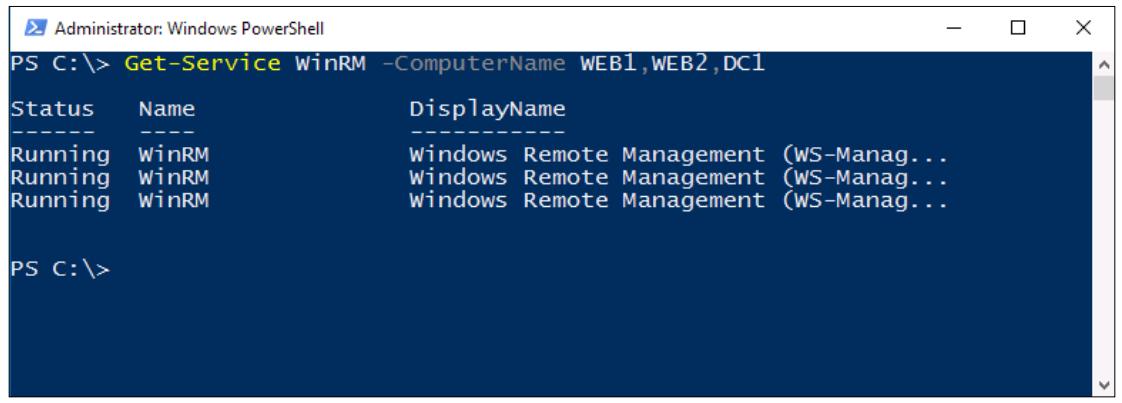Click the WinRM argument in command line
The width and height of the screenshot is (1122, 403).
coord(331,64)
